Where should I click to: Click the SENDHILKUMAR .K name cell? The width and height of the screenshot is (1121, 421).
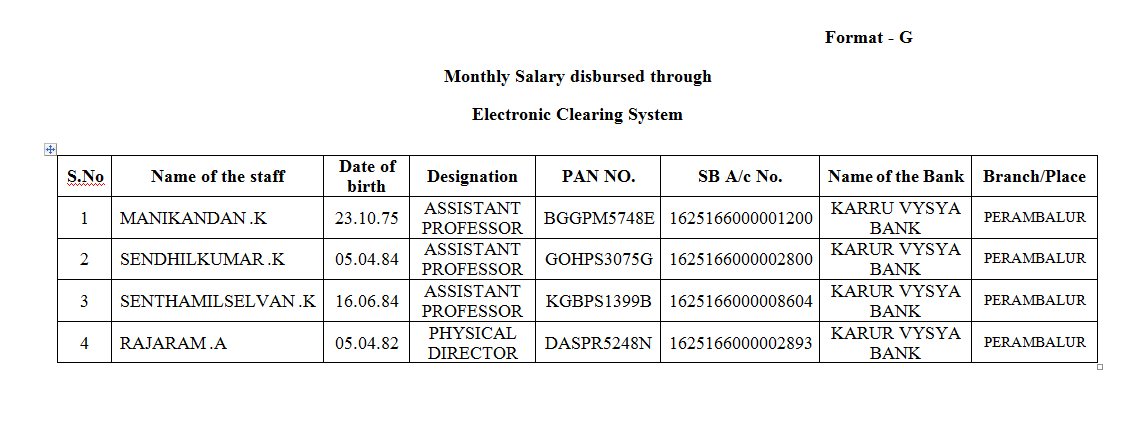[x=202, y=259]
